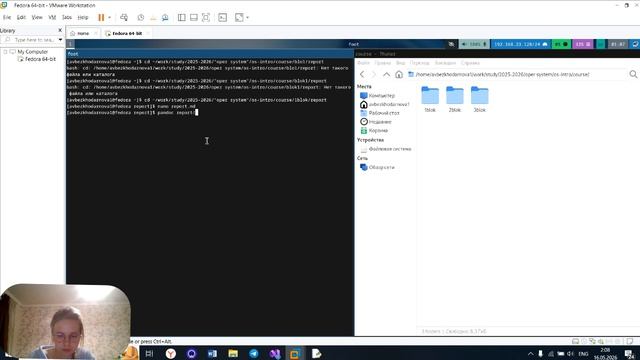The height and width of the screenshot is (360, 640).
Task: Go to the home folder in Thunar
Action: [x=399, y=74]
